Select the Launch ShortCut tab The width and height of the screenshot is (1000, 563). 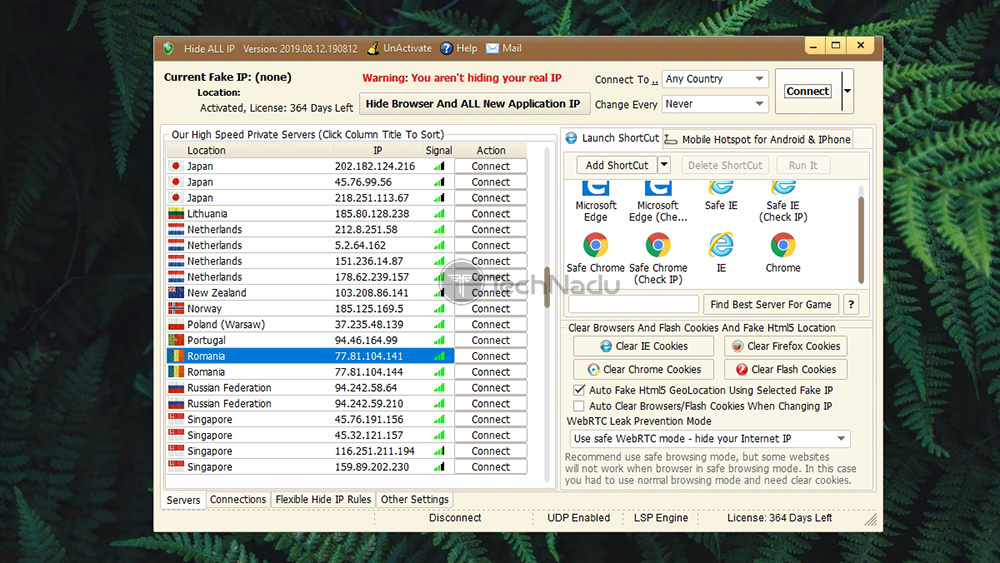612,138
